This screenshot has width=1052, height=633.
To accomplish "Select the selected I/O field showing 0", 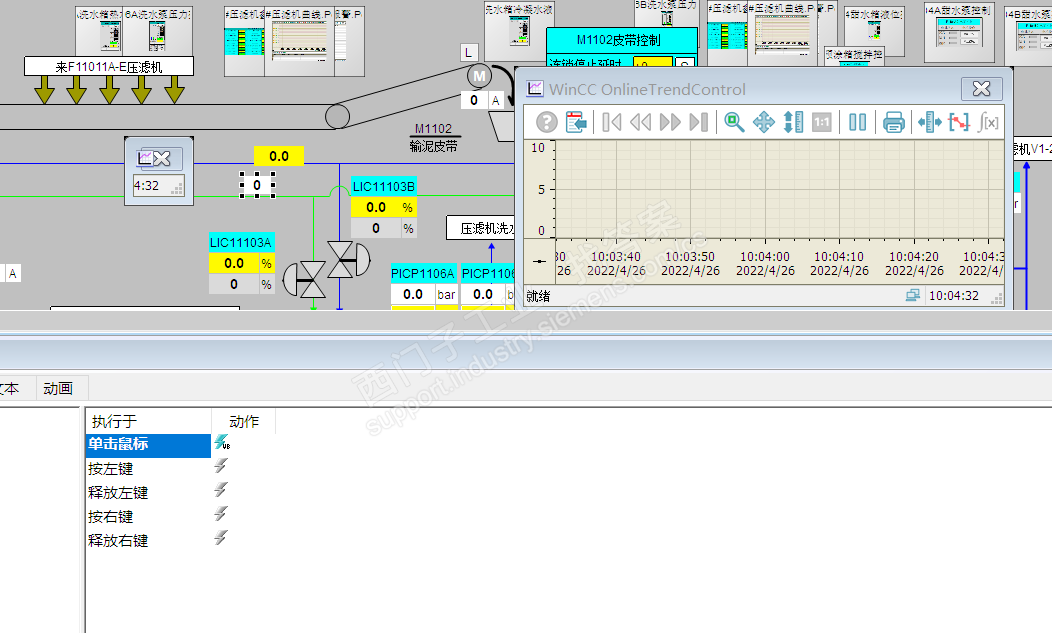I will 257,185.
